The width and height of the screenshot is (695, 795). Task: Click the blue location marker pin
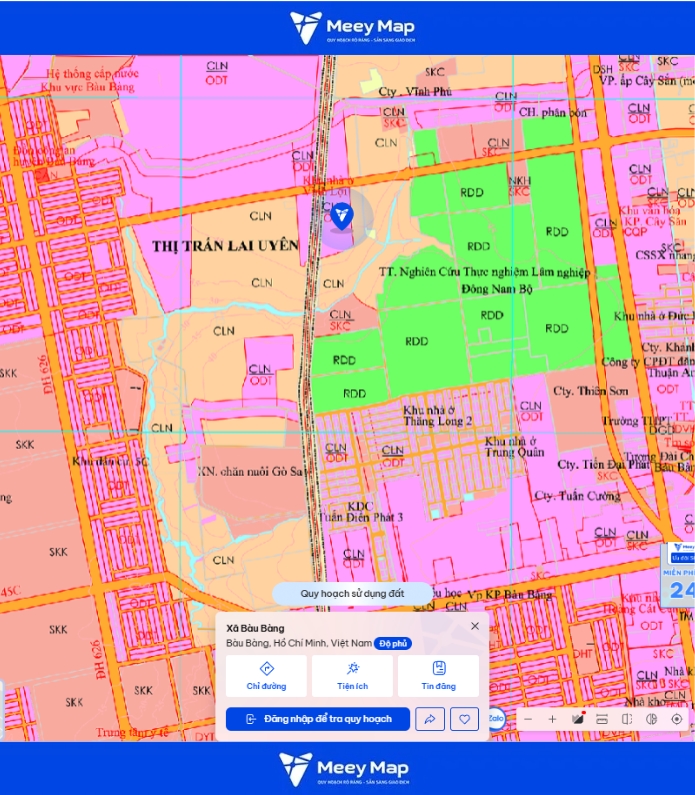[342, 216]
